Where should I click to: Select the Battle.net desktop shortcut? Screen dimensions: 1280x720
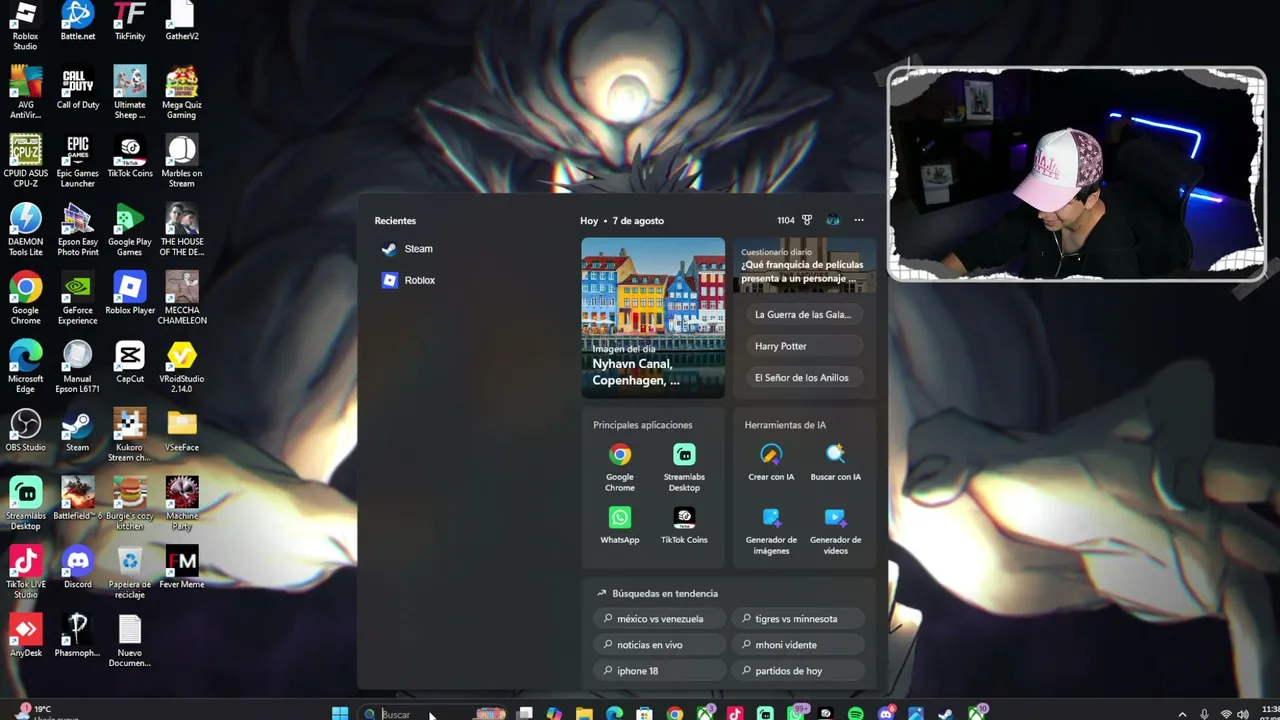(78, 21)
